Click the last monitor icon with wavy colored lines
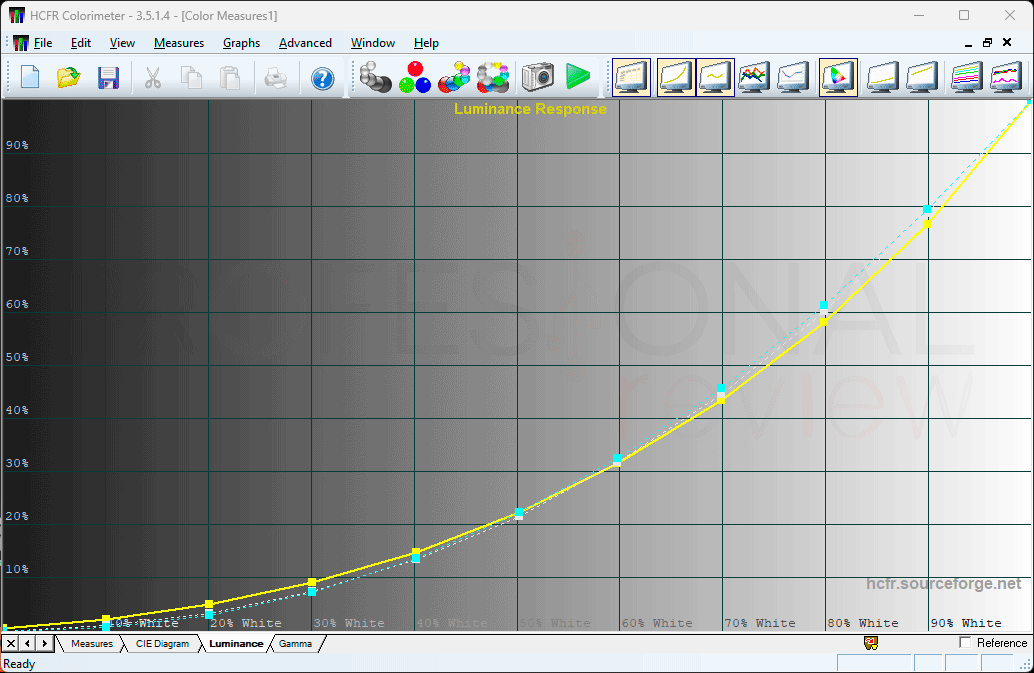 point(1006,77)
